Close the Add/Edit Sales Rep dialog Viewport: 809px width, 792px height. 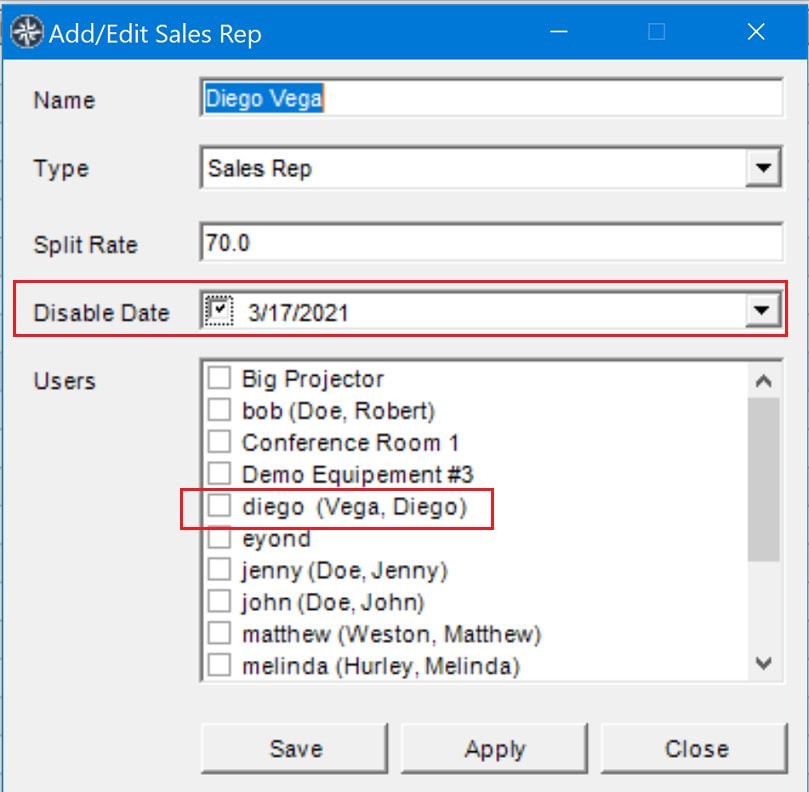(x=756, y=32)
